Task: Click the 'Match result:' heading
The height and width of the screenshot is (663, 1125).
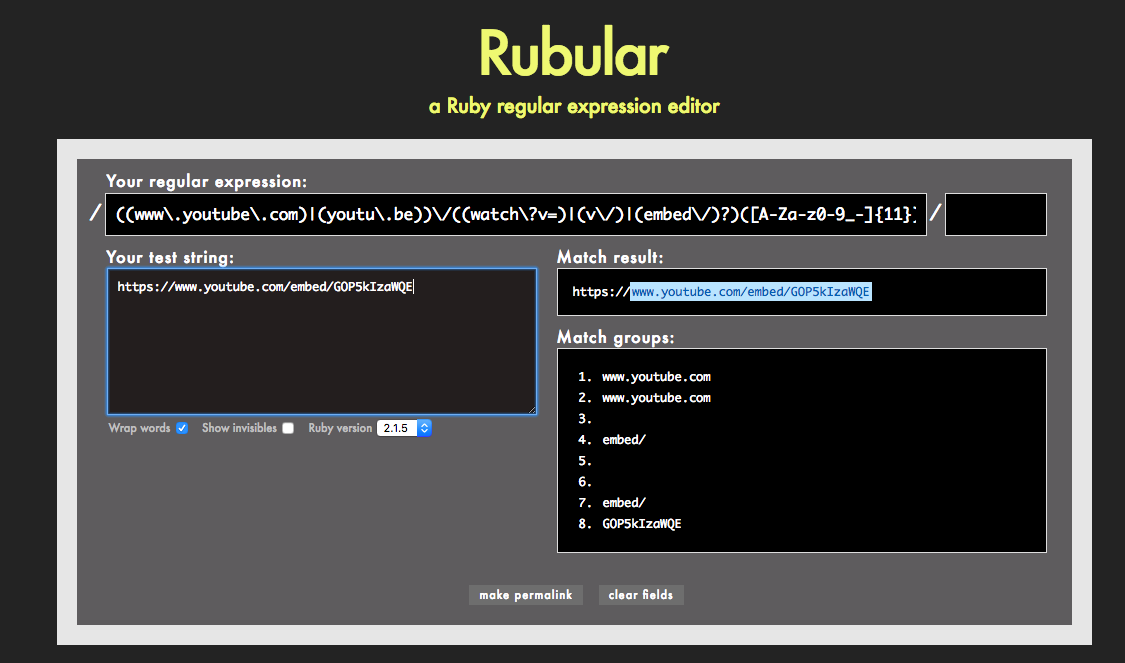Action: pos(611,257)
